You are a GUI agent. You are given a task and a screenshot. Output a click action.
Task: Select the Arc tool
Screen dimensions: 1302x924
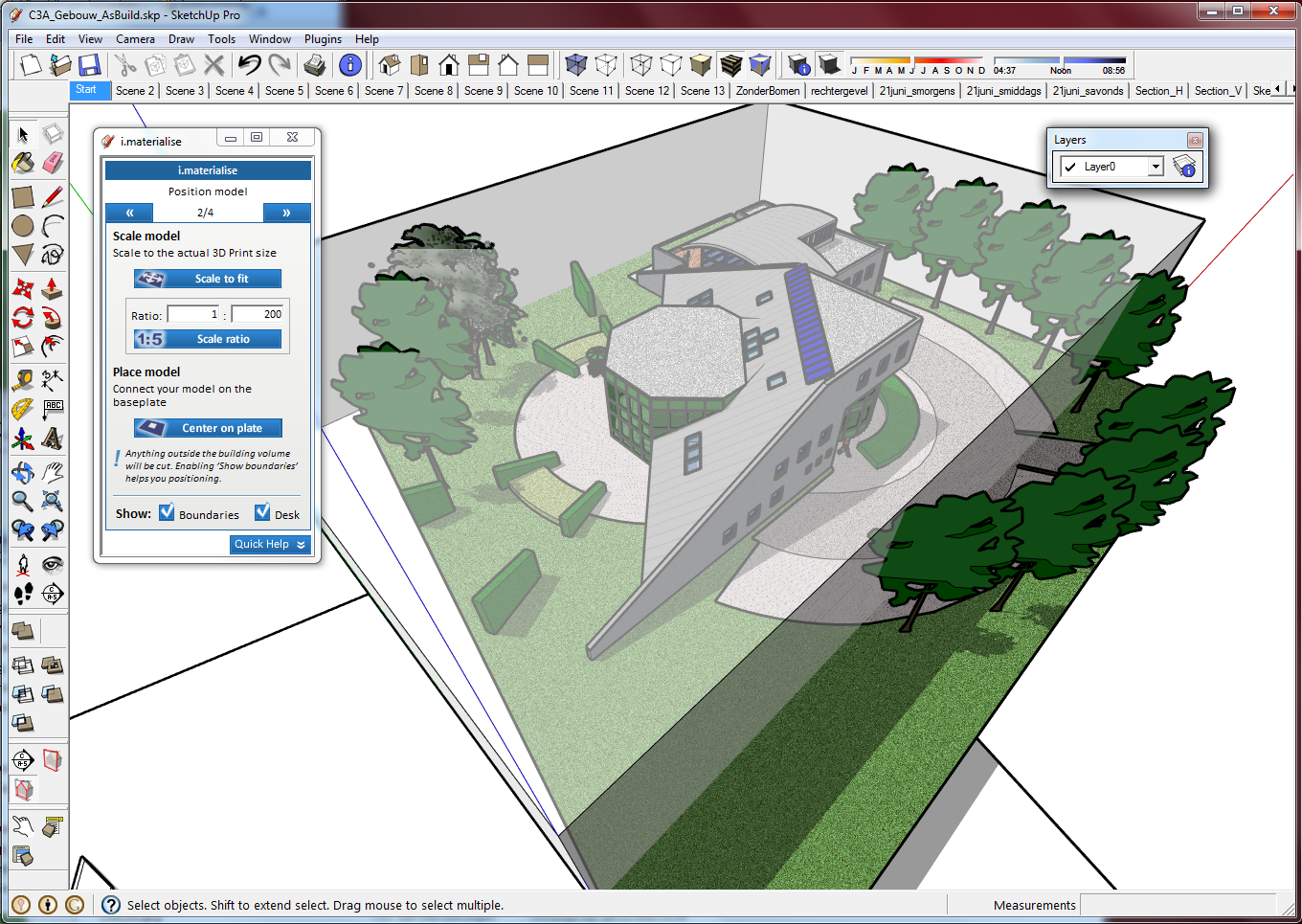tap(53, 226)
